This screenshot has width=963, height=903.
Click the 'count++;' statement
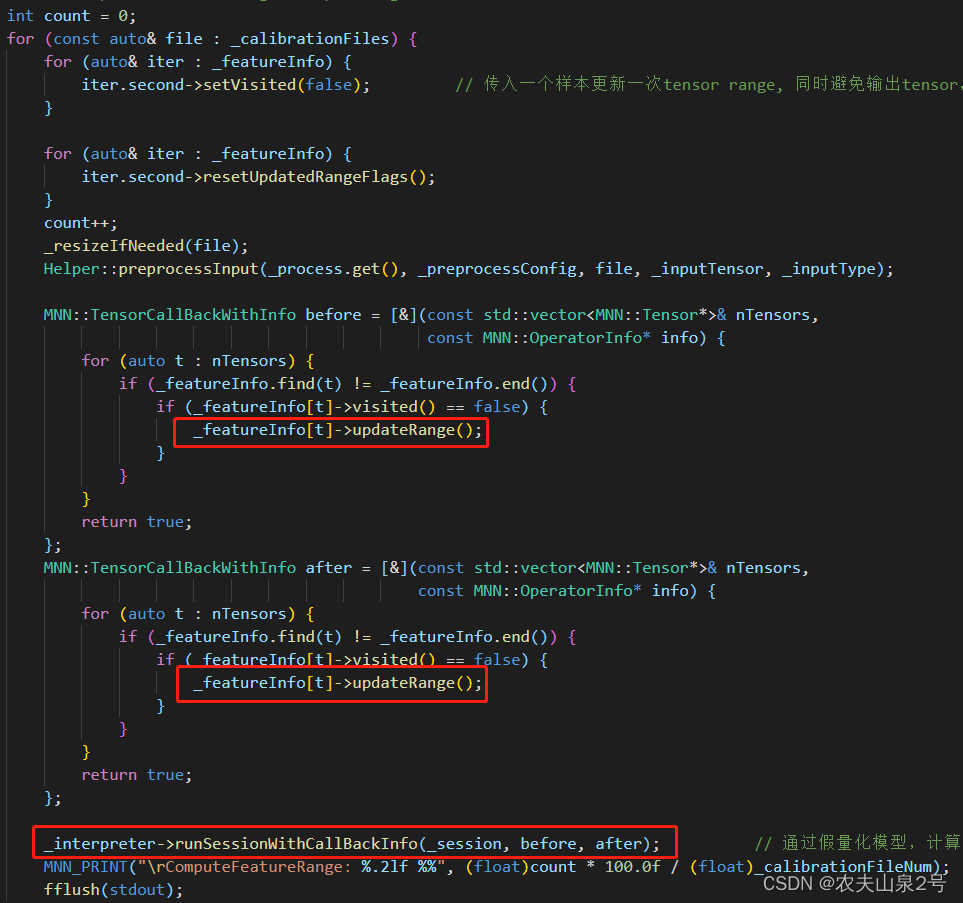pyautogui.click(x=80, y=223)
